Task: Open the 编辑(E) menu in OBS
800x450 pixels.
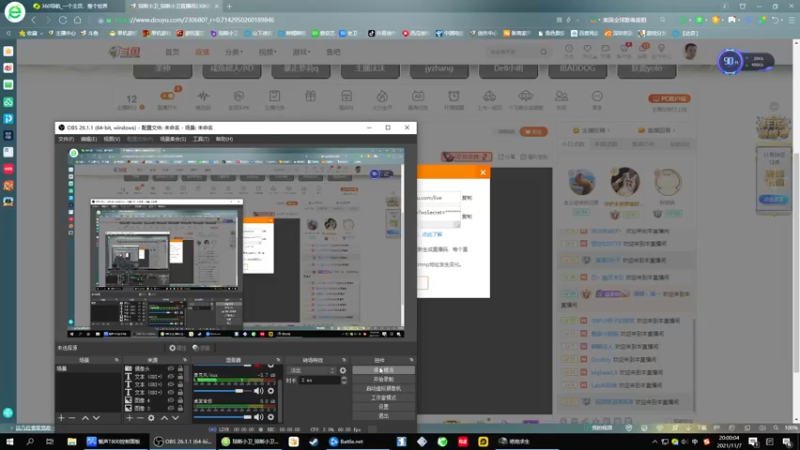Action: (88, 139)
